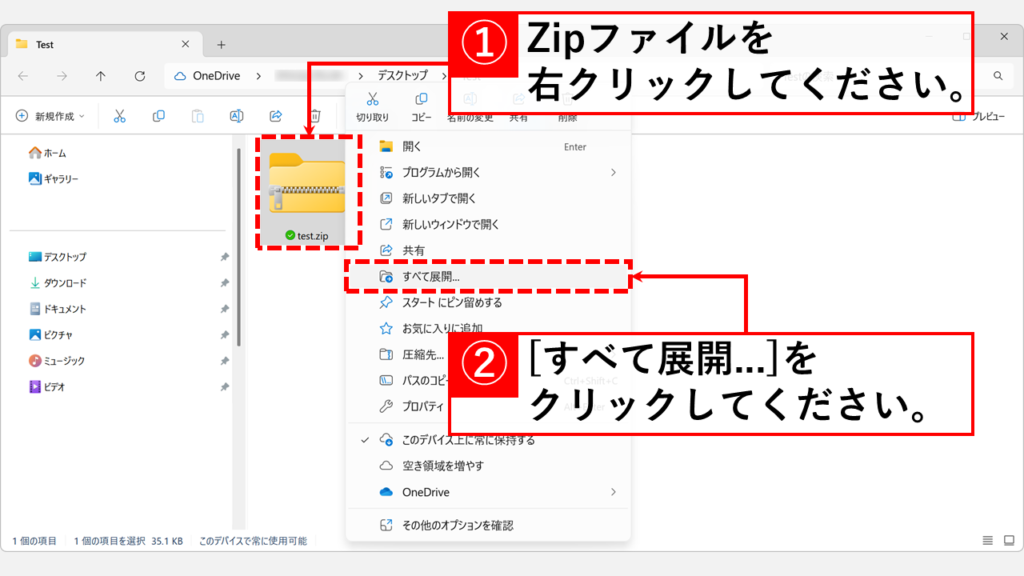Click the Share icon in the Explorer toolbar

click(x=276, y=116)
